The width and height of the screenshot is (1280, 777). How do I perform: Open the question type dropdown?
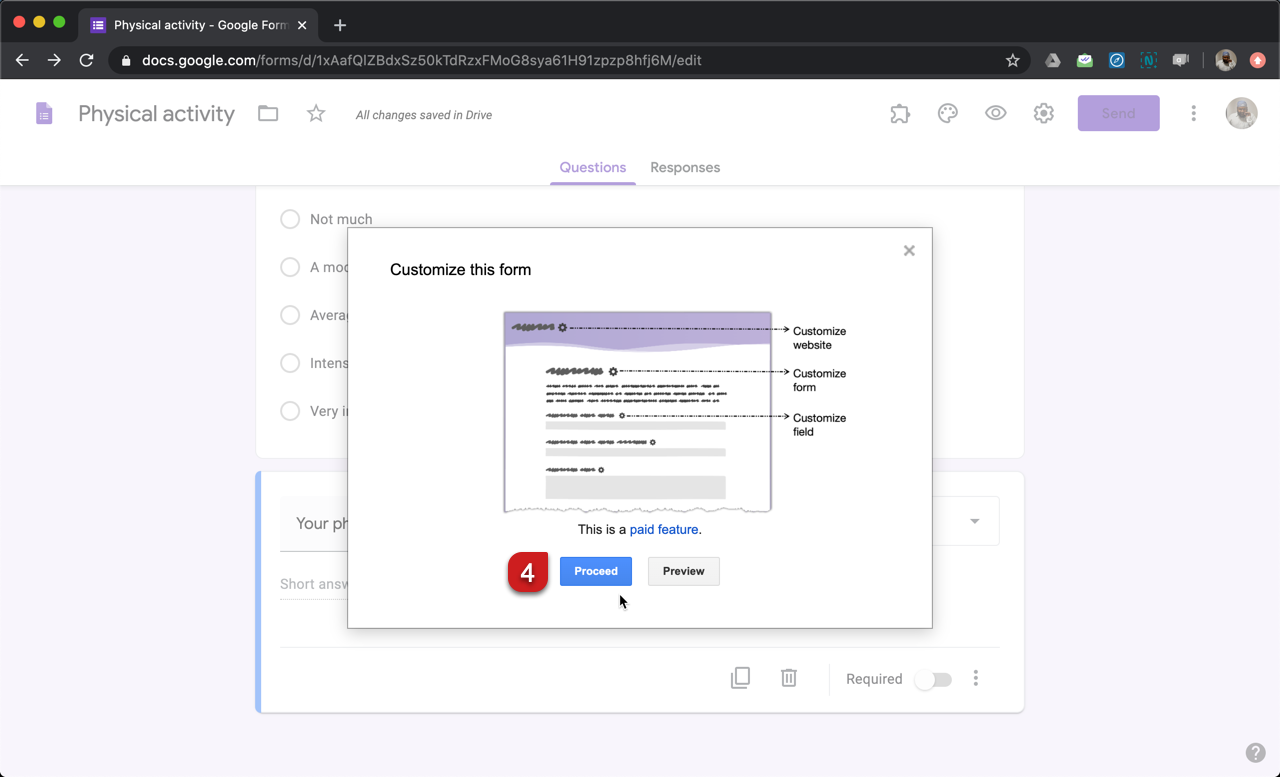[972, 521]
